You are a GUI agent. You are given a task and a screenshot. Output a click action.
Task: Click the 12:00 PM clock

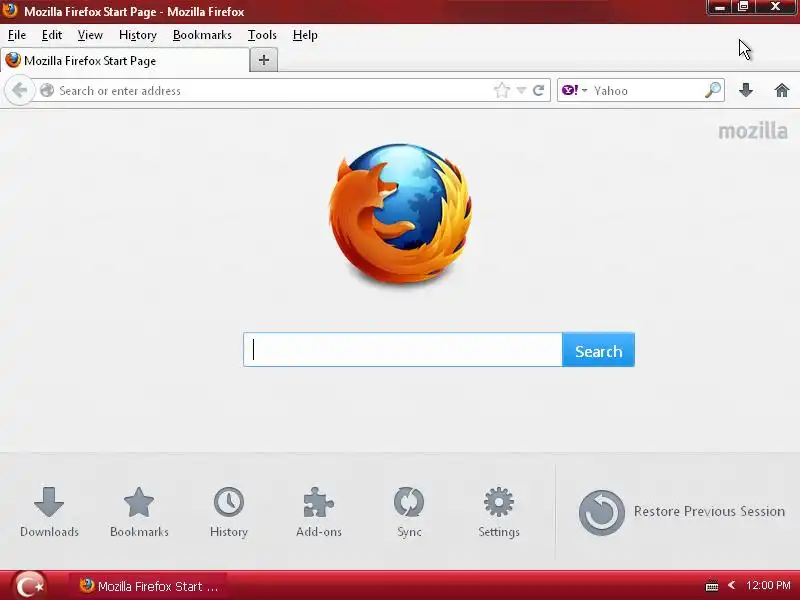[768, 585]
